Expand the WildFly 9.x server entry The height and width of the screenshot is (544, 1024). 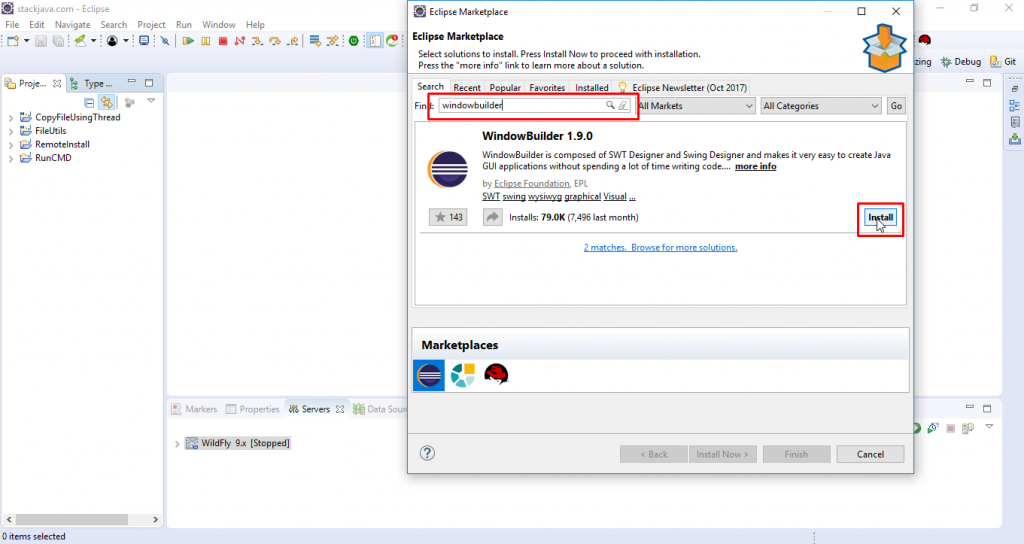177,444
